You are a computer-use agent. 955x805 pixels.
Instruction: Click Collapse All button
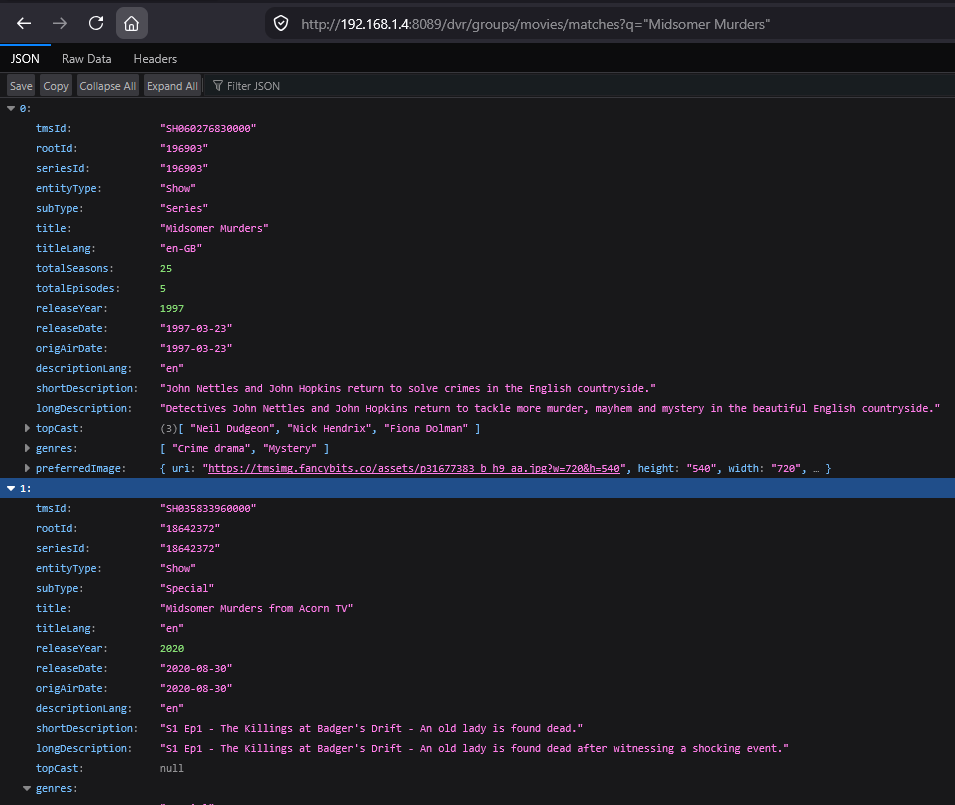click(108, 86)
